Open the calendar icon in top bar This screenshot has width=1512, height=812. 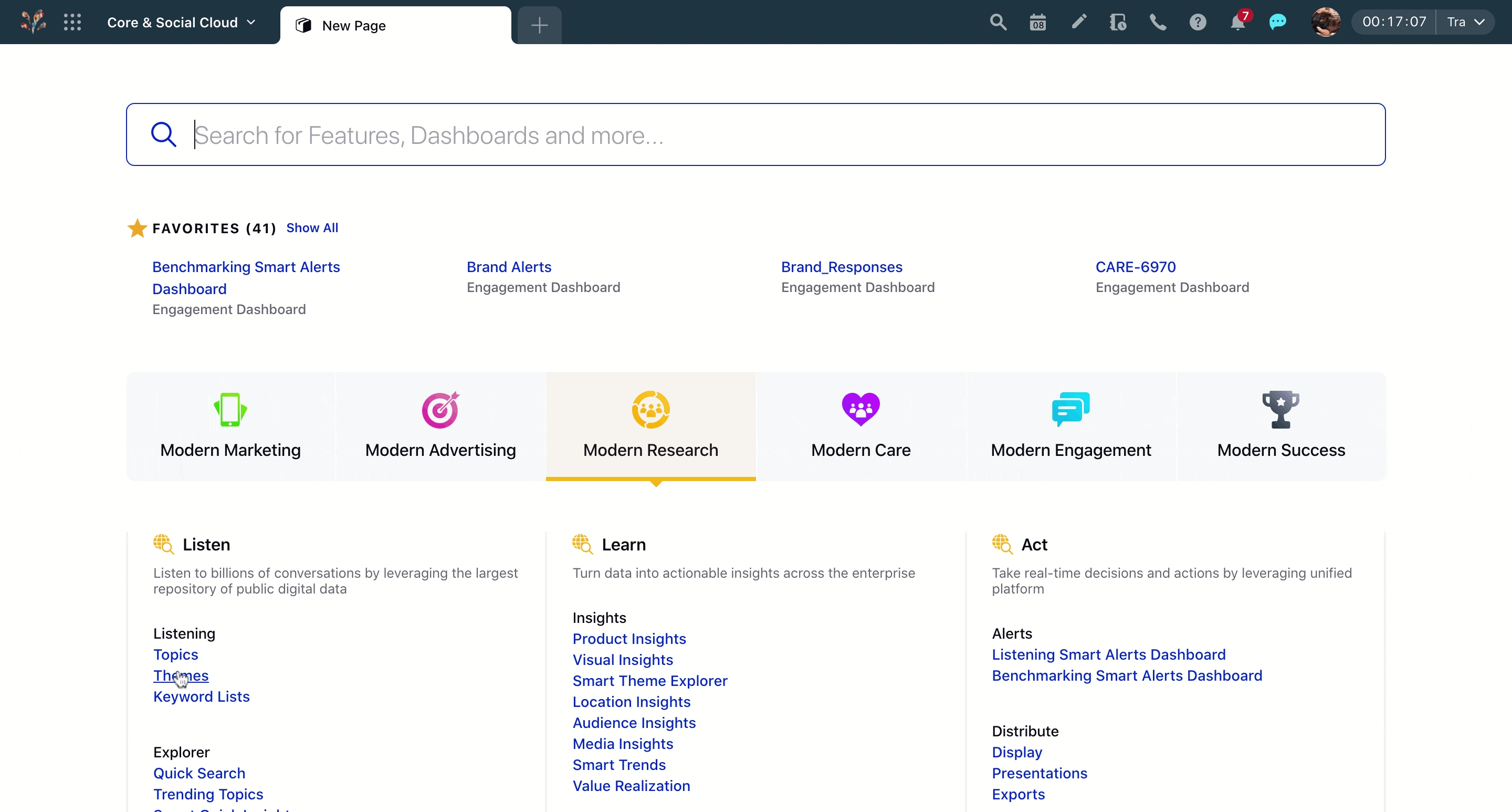pyautogui.click(x=1038, y=22)
